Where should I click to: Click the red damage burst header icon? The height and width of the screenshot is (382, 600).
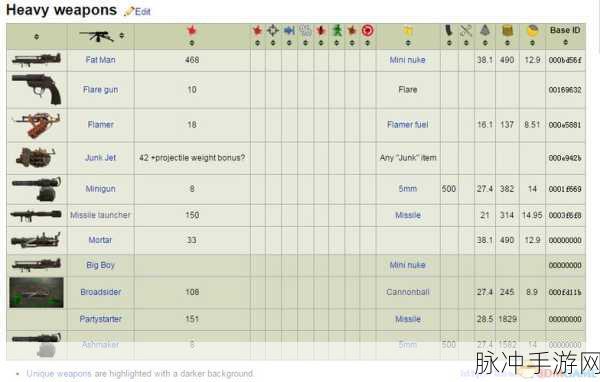point(192,31)
